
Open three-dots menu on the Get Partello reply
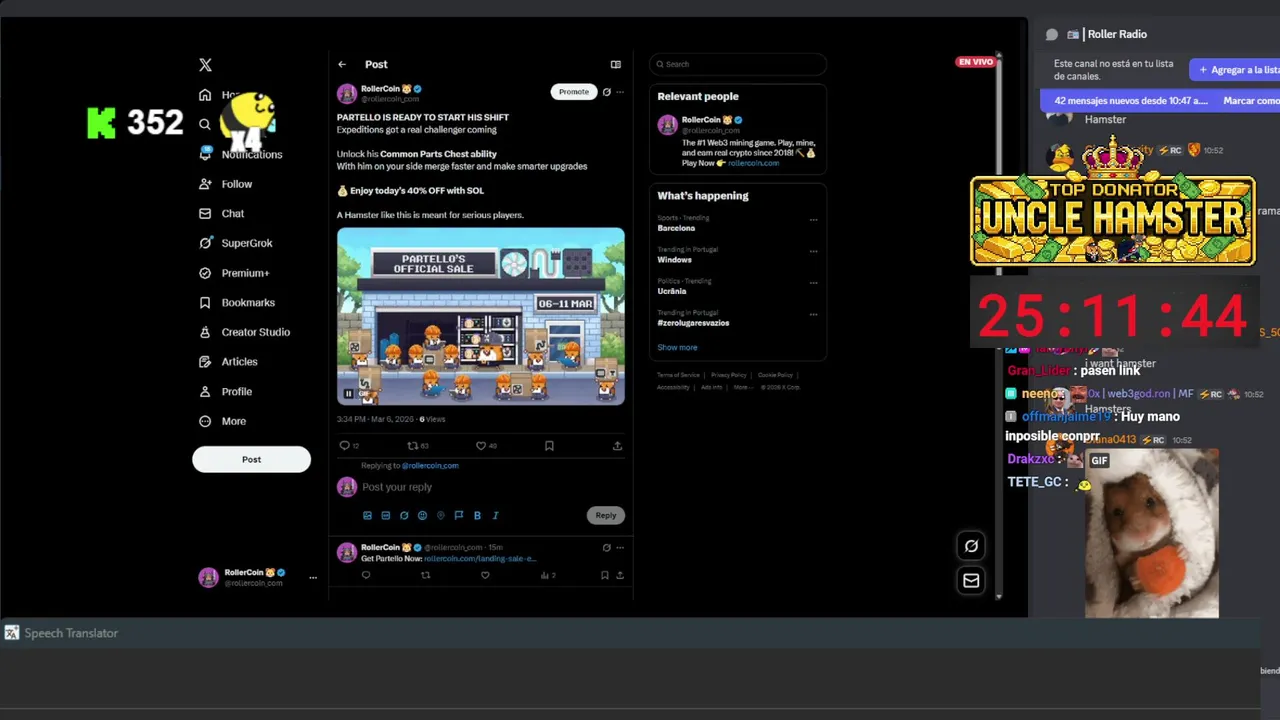point(620,548)
